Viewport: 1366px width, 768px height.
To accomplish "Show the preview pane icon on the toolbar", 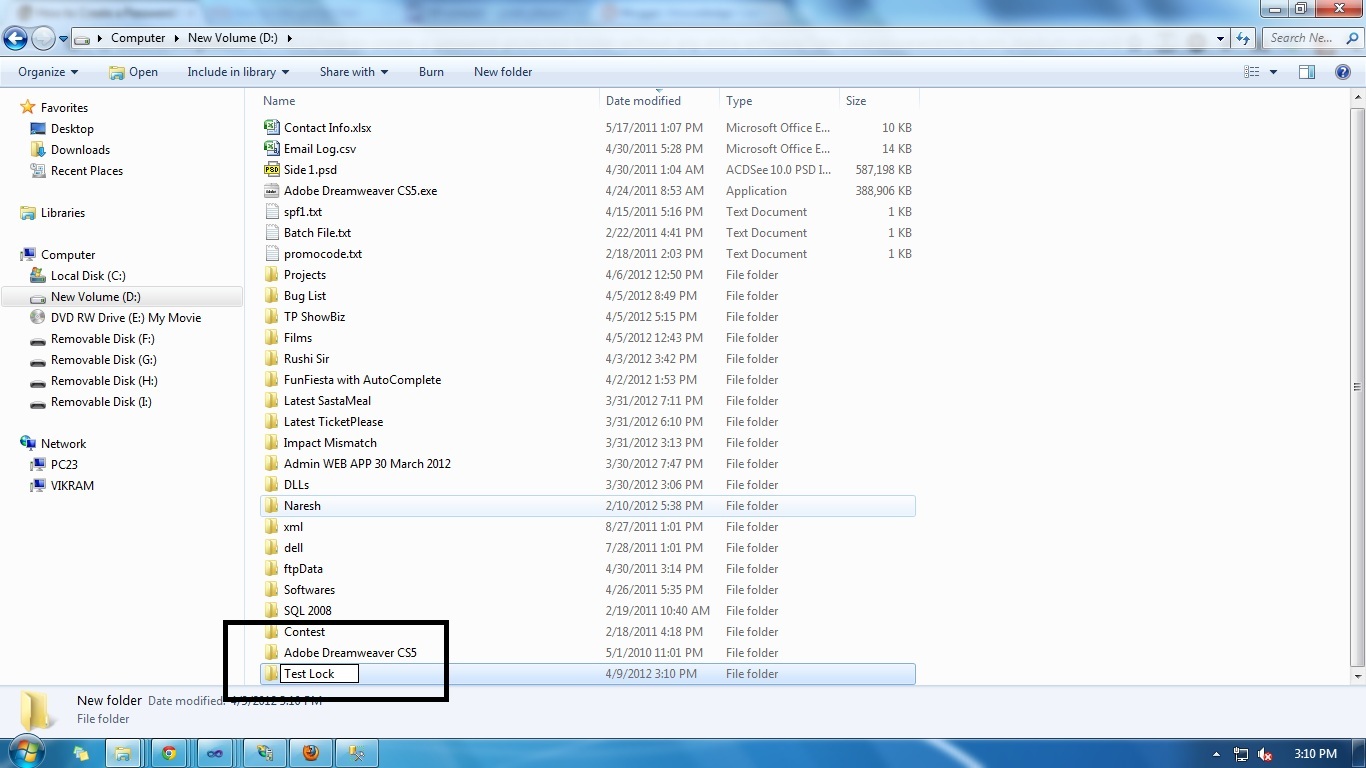I will point(1307,71).
